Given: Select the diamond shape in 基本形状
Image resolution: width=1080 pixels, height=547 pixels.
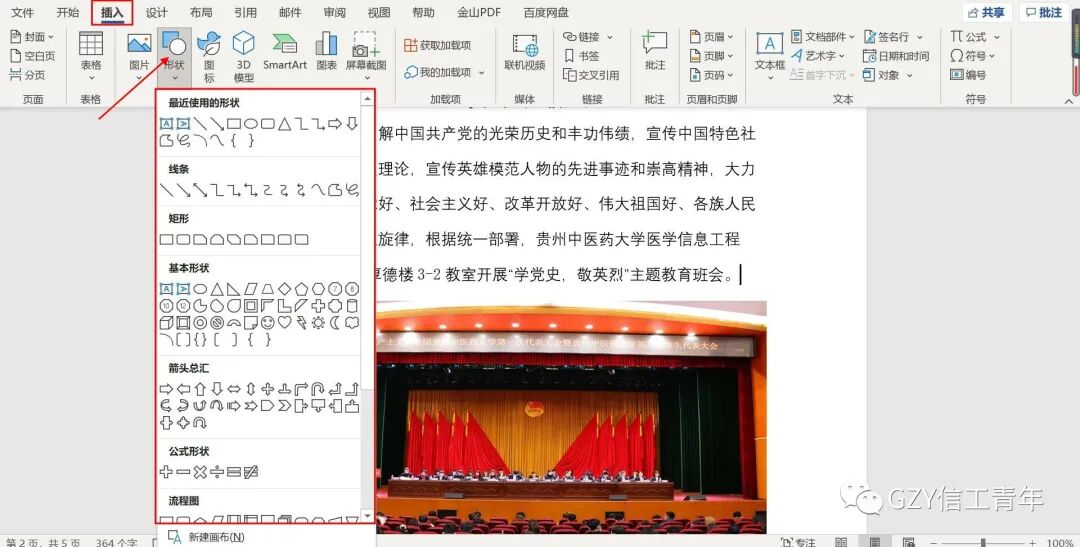Looking at the screenshot, I should [x=284, y=289].
